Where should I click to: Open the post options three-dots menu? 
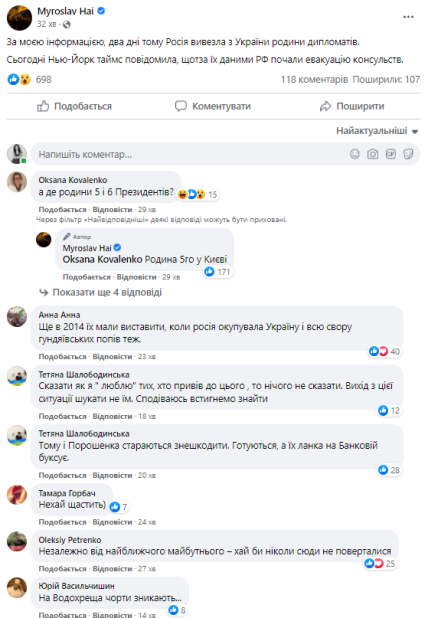[x=408, y=17]
